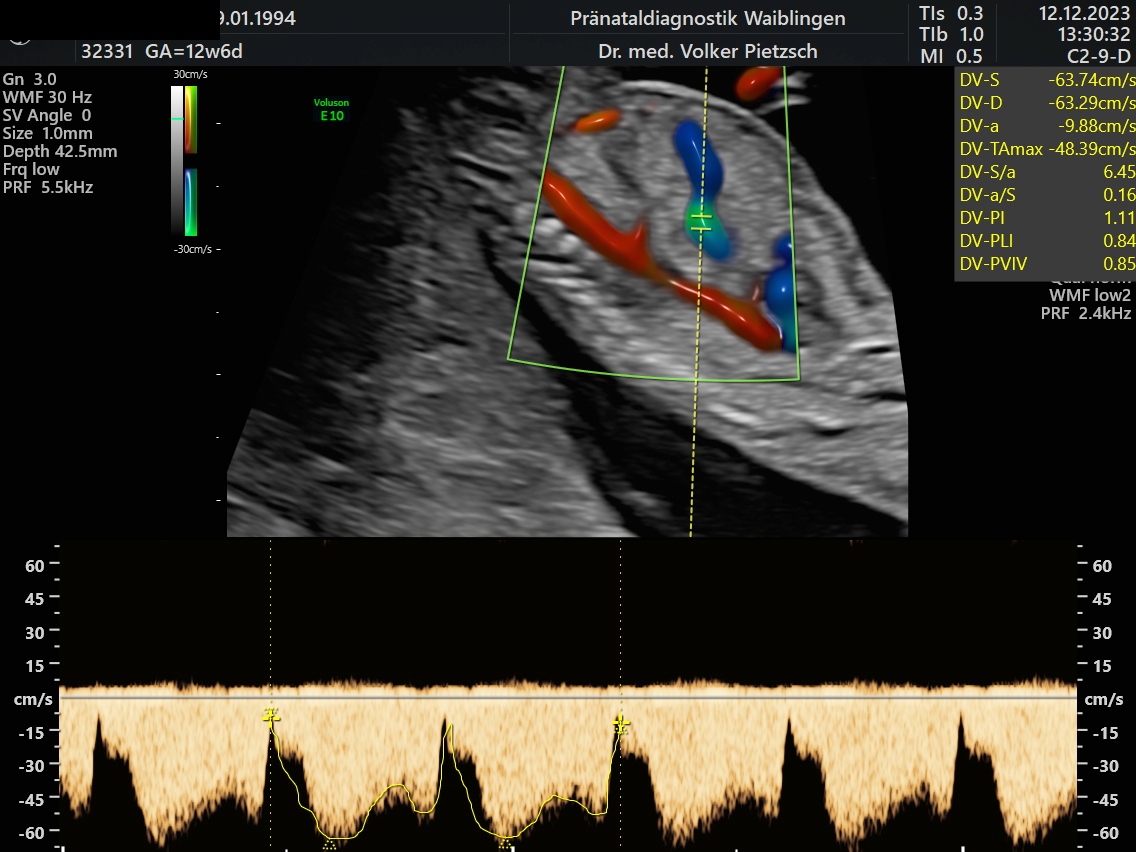Click the Voluson E10 logo

click(x=331, y=108)
